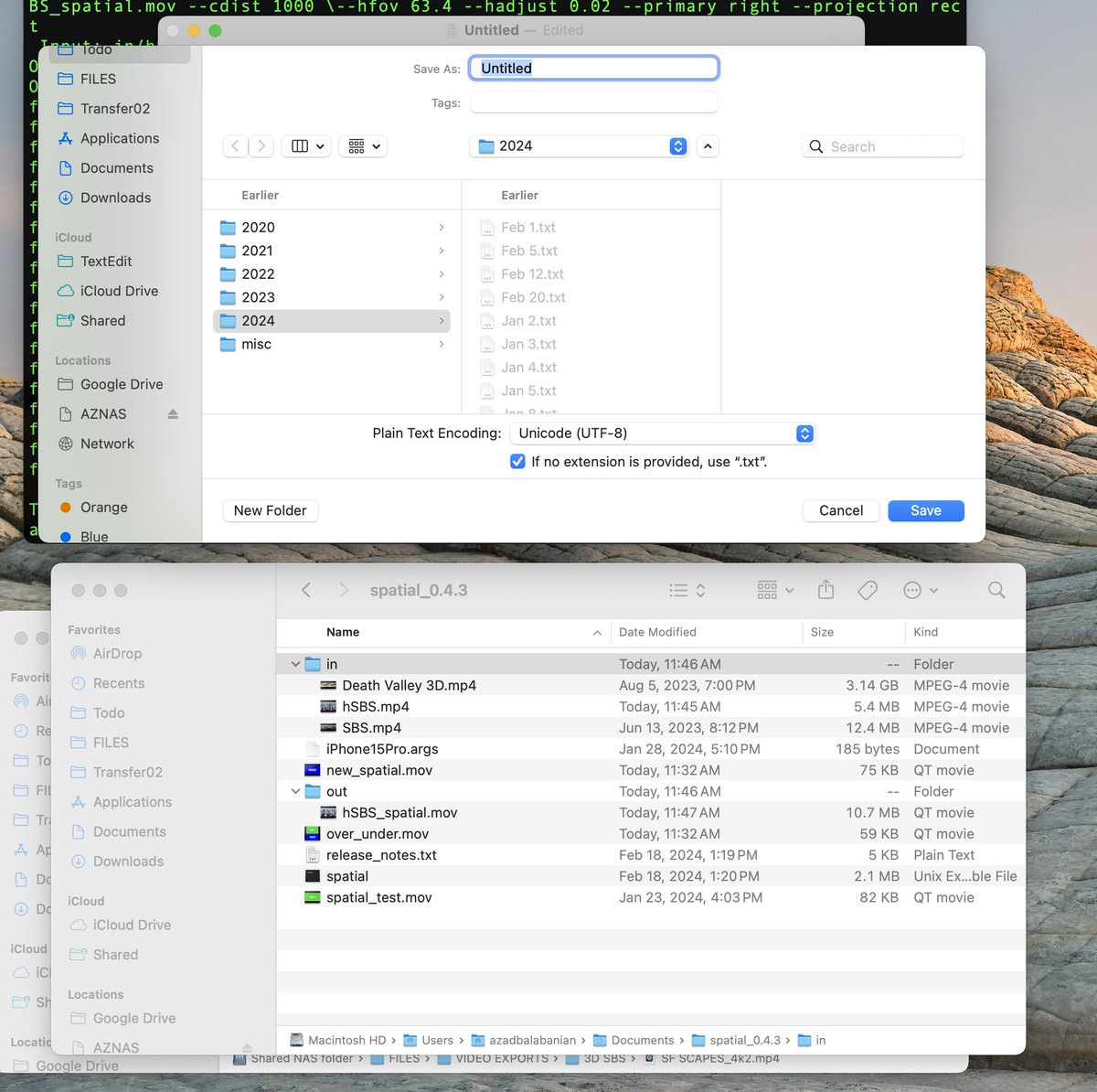1097x1092 pixels.
Task: Click the Search field in the save dialog
Action: (883, 146)
